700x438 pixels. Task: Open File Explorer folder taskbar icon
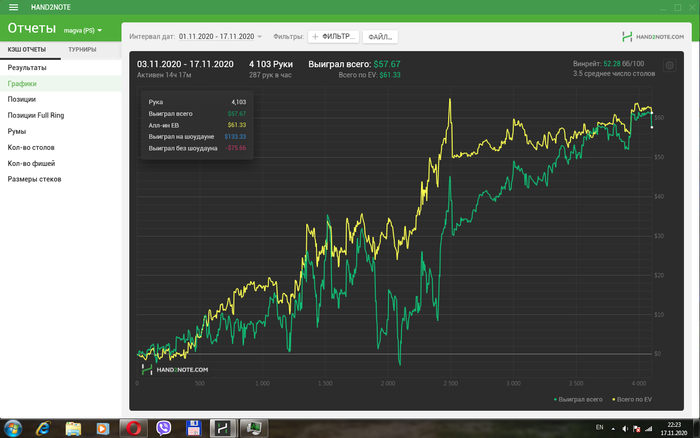coord(73,429)
